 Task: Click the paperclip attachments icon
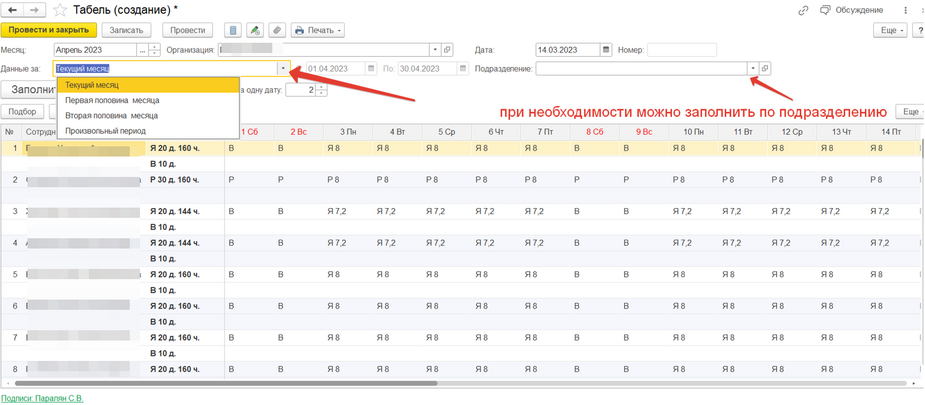(x=277, y=30)
